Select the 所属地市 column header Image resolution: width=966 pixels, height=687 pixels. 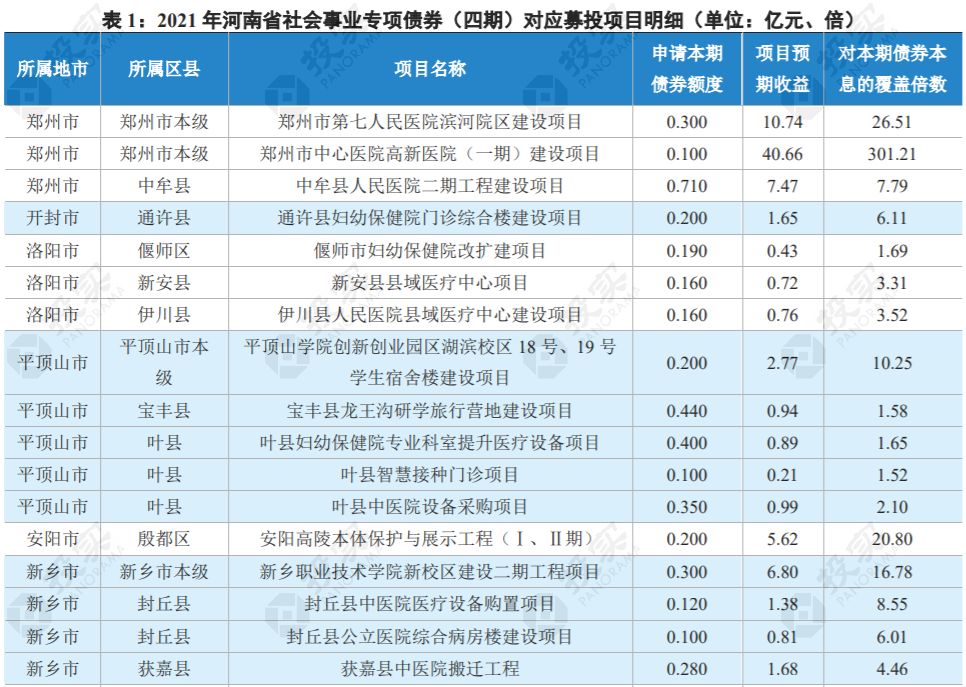(52, 68)
